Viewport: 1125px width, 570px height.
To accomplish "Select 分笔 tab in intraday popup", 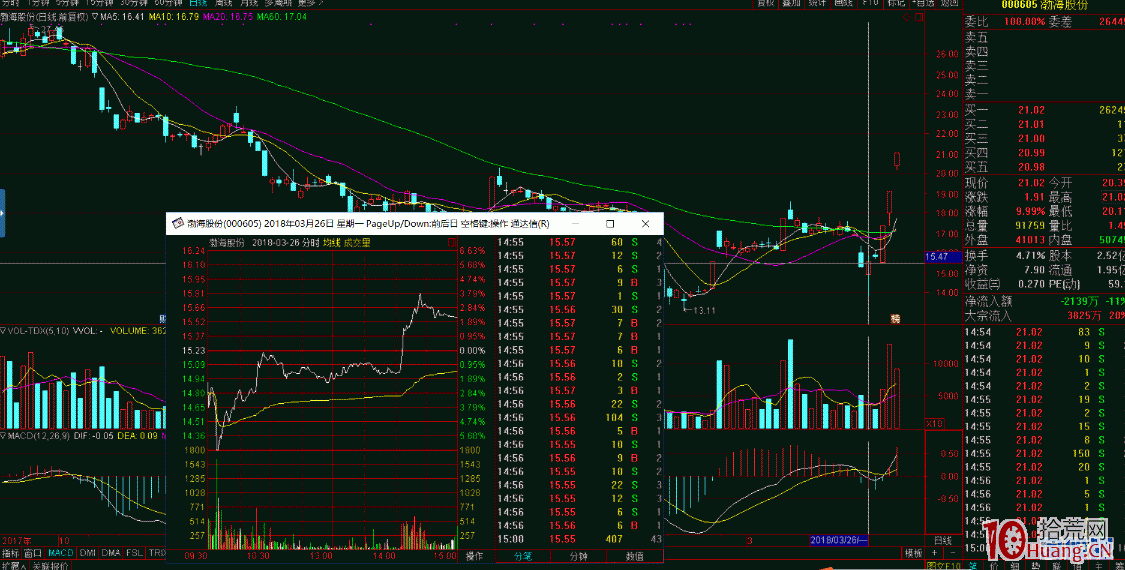I will [522, 556].
